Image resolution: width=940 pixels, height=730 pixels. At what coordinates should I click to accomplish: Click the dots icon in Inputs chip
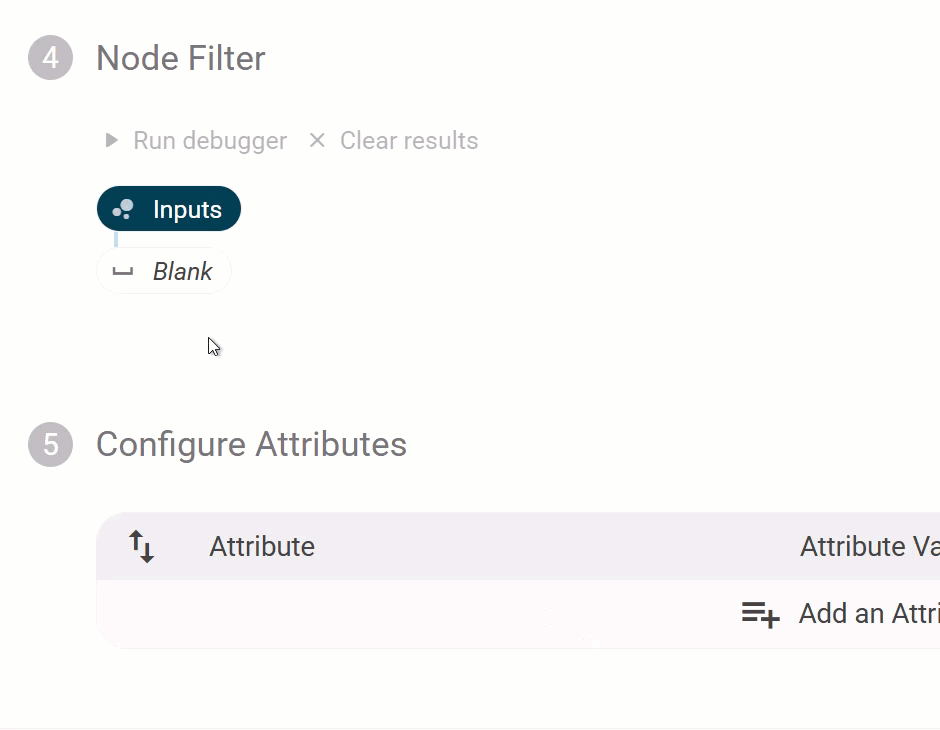click(x=123, y=210)
